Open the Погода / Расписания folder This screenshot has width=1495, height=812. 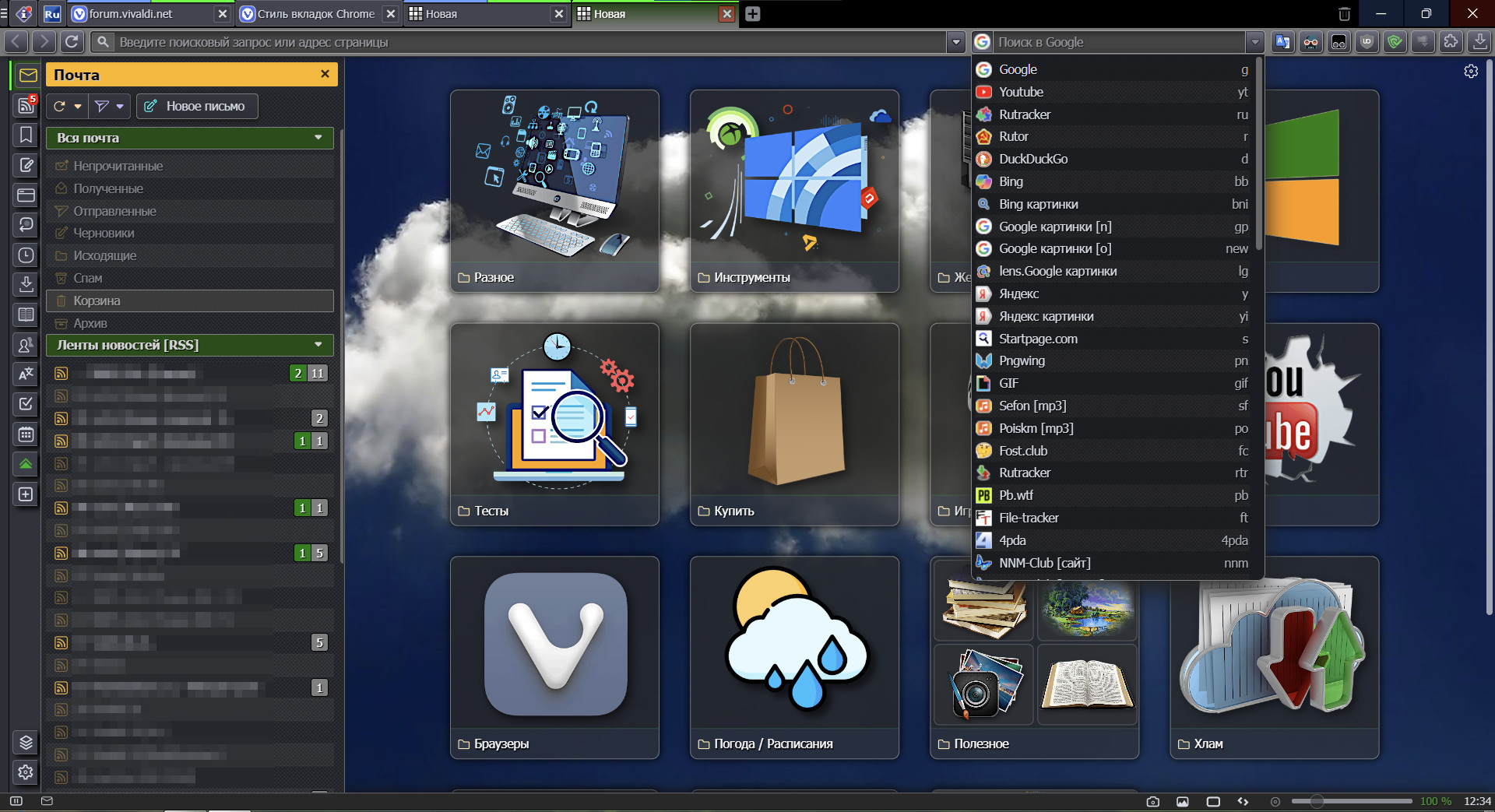click(794, 657)
